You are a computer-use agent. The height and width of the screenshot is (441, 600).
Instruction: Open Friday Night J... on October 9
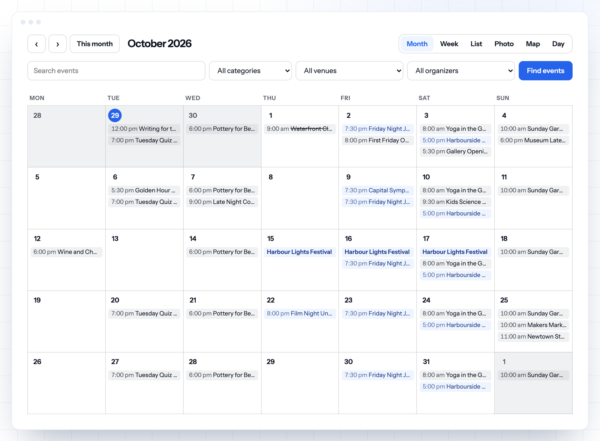tap(377, 202)
